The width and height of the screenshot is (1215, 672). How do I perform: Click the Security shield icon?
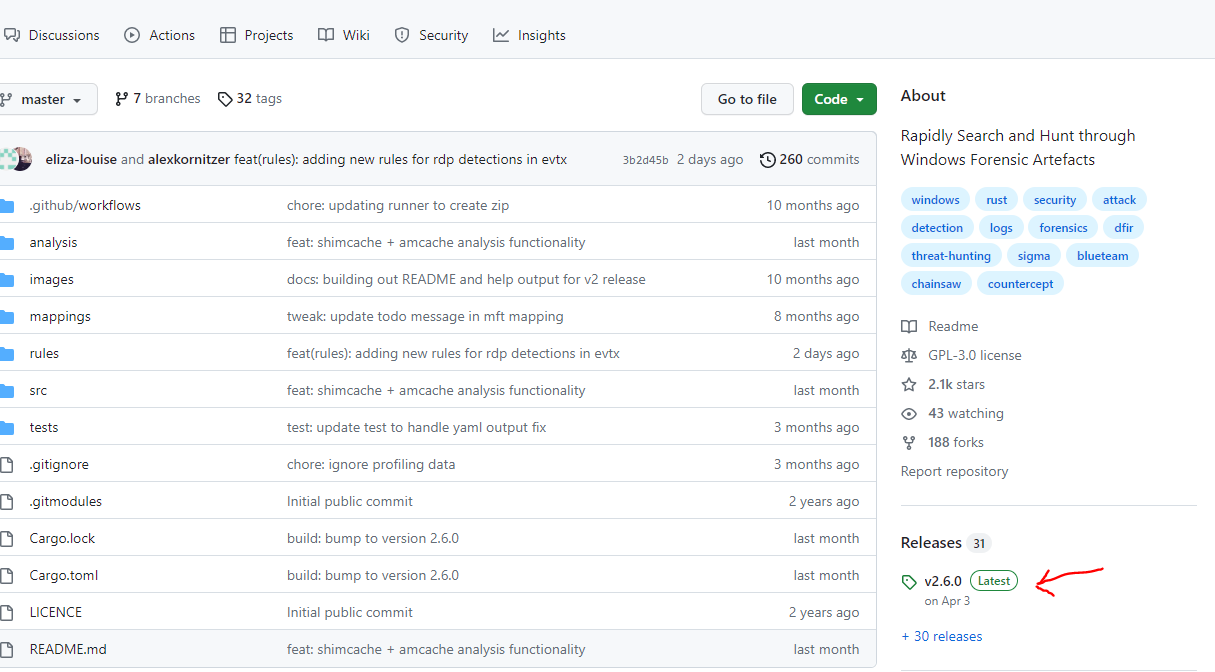[402, 35]
